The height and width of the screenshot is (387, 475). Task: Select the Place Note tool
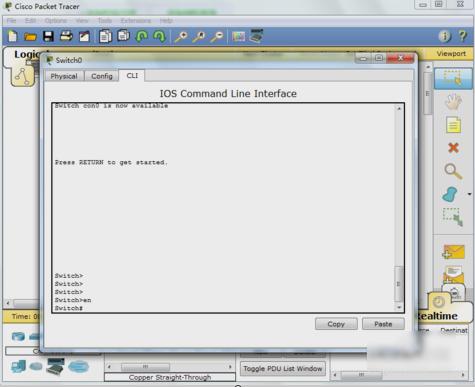[x=453, y=125]
